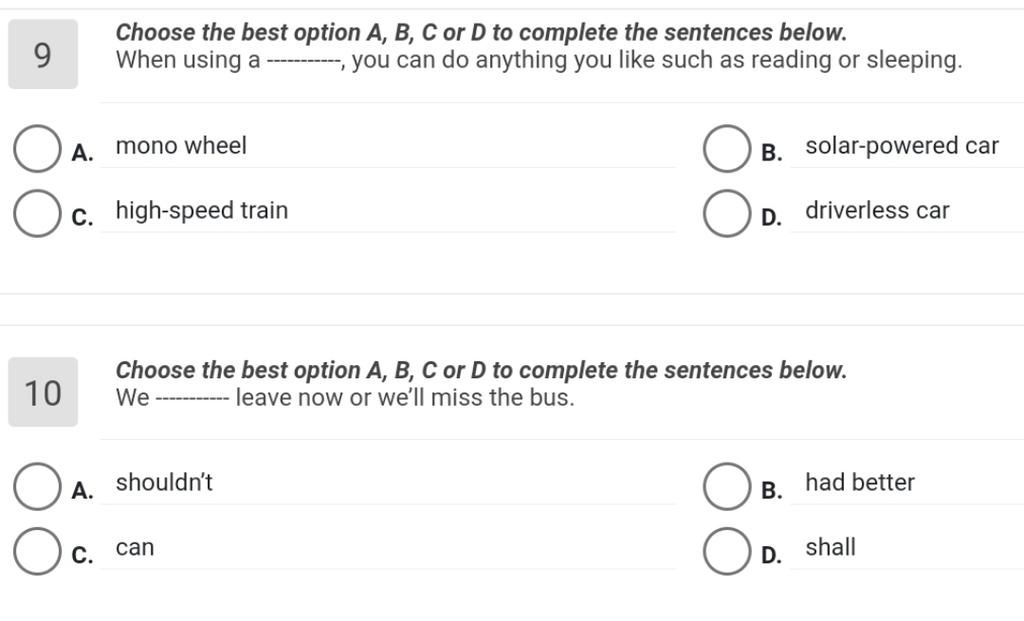Click the 'shall' answer text
Screen dimensions: 1024x621
(x=830, y=548)
